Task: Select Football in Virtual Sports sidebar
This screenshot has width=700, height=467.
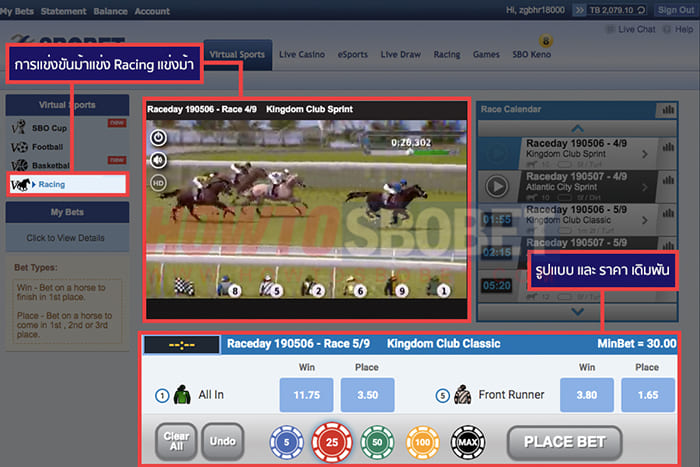Action: (x=67, y=147)
